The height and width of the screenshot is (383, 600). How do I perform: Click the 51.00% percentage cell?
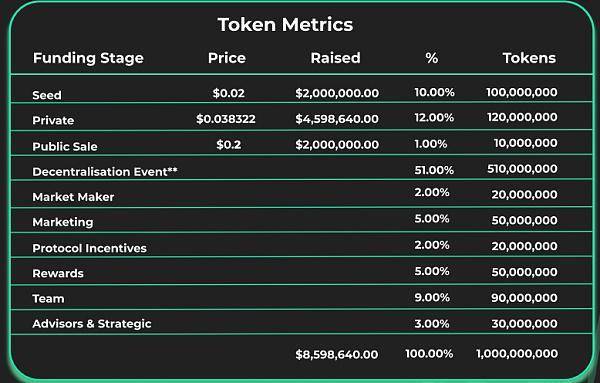point(434,170)
